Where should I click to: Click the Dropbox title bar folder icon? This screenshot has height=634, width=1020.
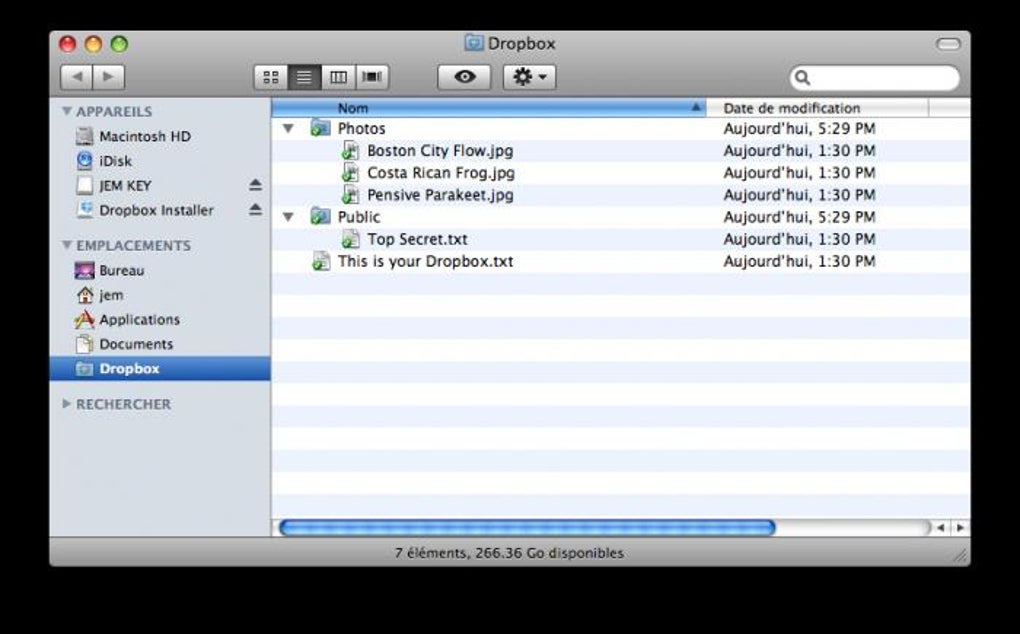474,44
